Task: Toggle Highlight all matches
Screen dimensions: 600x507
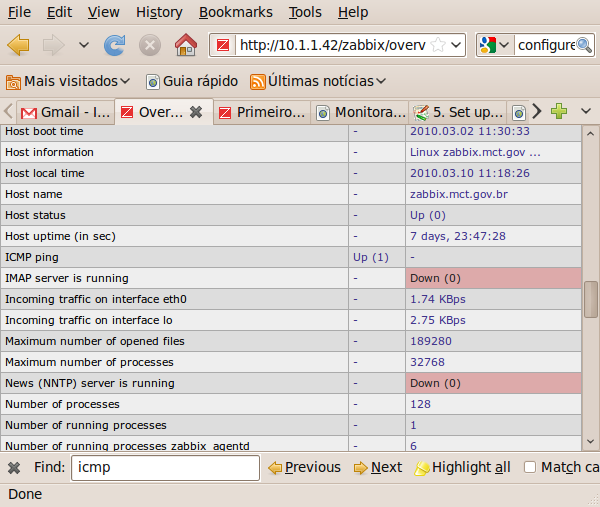Action: (x=463, y=467)
